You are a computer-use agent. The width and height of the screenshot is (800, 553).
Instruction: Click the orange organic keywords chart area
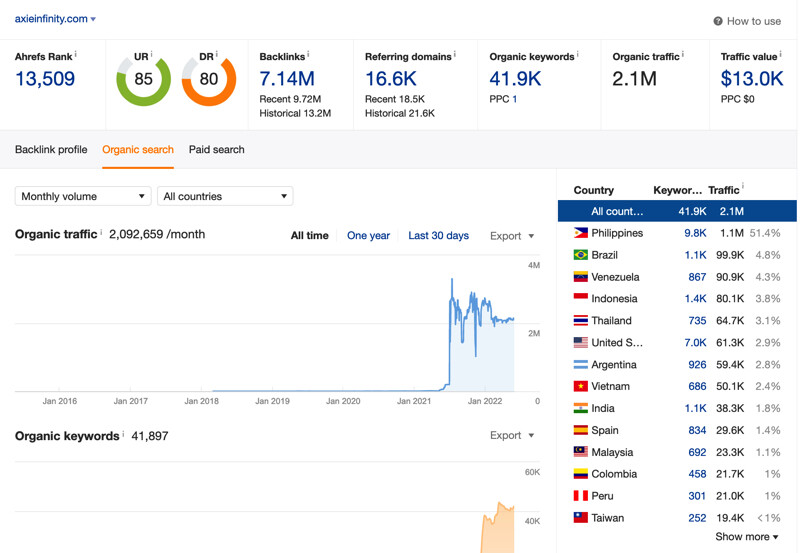coord(497,531)
